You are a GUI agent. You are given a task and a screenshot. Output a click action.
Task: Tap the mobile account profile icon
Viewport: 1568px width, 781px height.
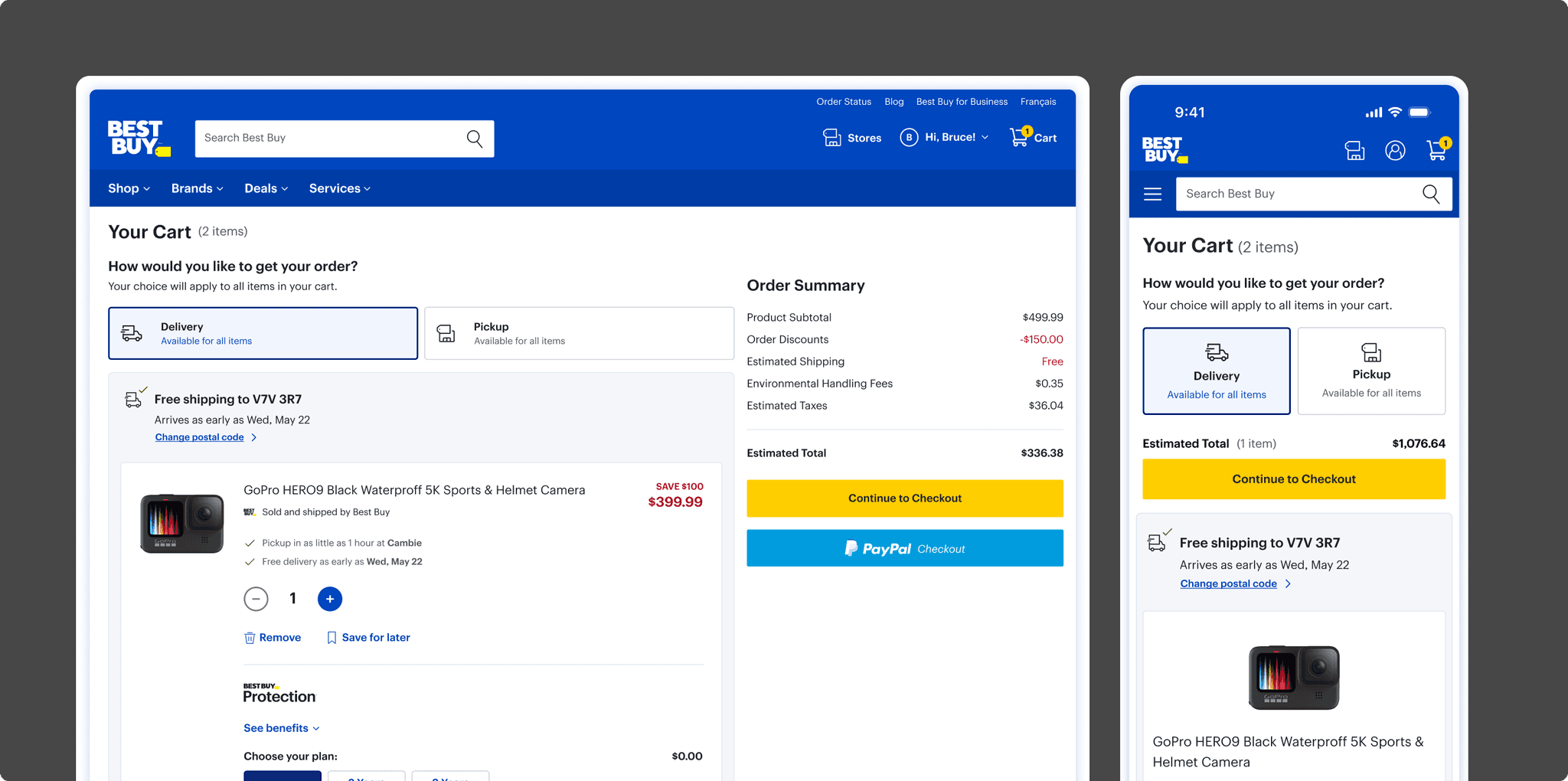[1395, 150]
